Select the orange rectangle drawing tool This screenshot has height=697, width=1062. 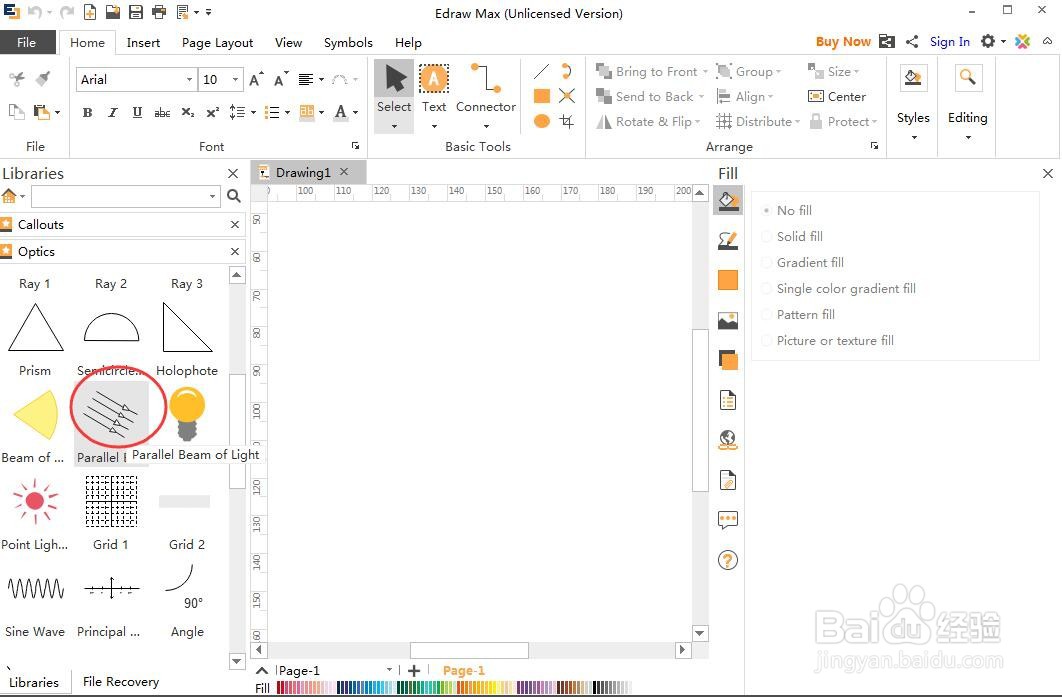pos(541,96)
